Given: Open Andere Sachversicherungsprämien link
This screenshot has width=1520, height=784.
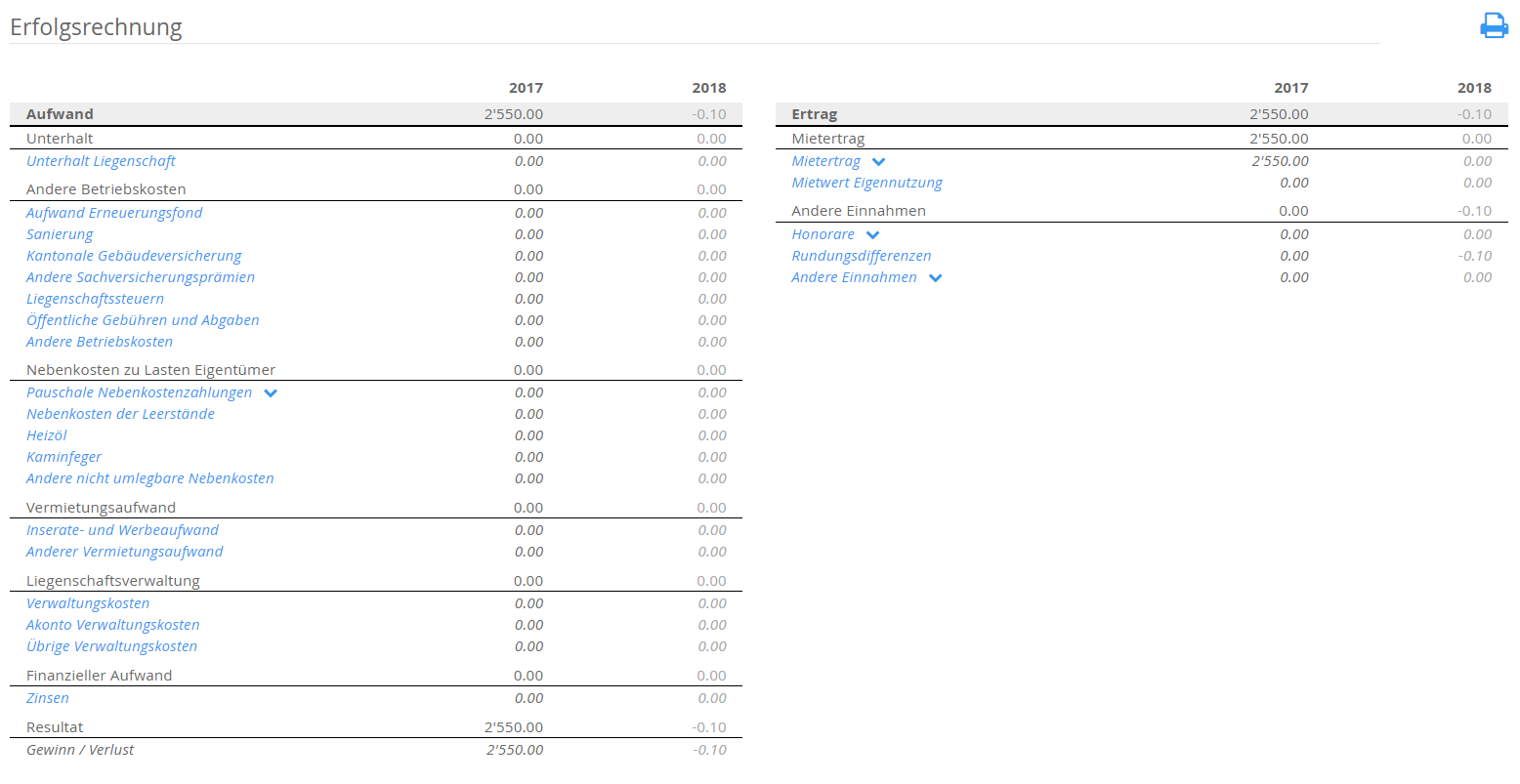Looking at the screenshot, I should coord(141,277).
